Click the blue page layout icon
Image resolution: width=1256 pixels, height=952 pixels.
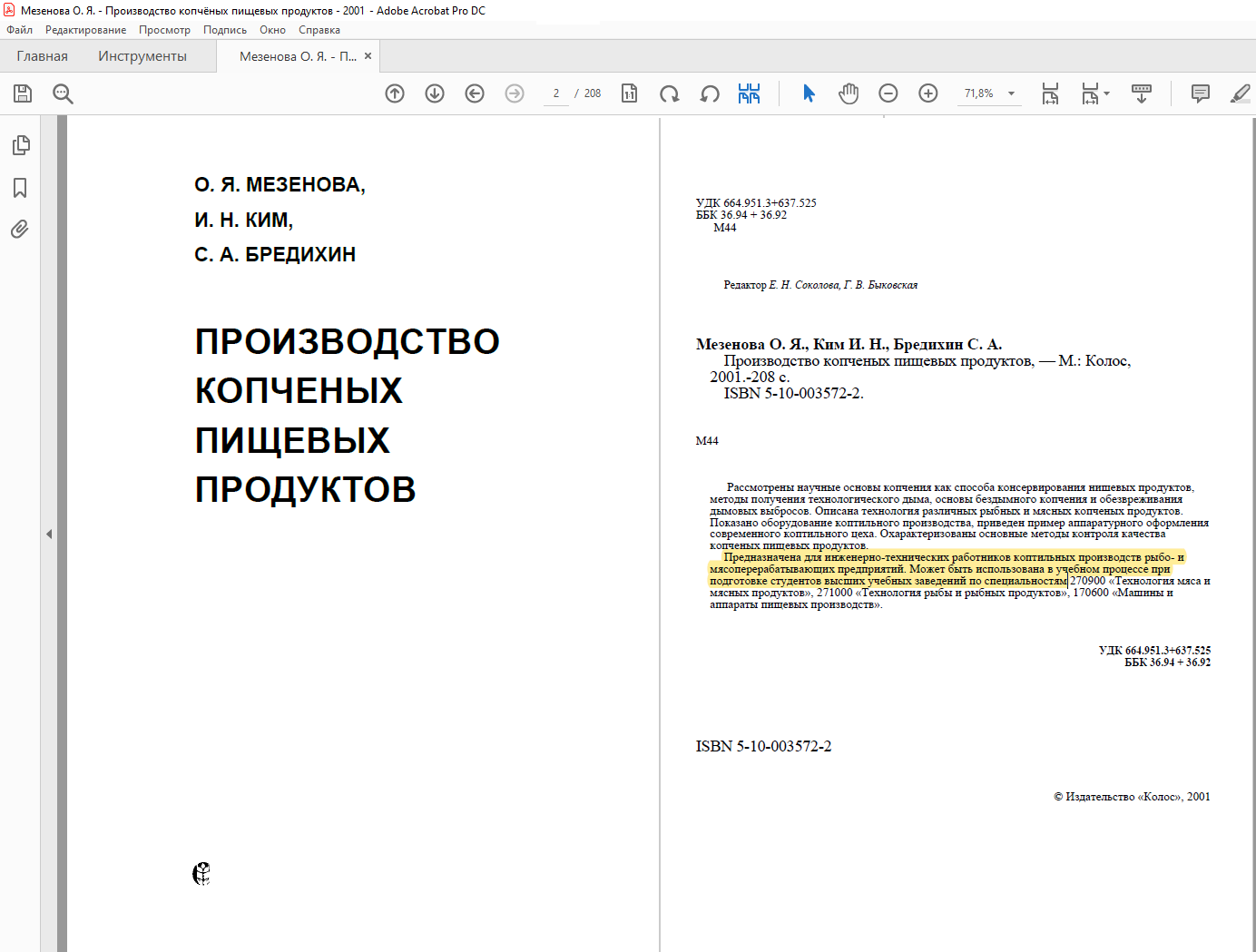749,93
